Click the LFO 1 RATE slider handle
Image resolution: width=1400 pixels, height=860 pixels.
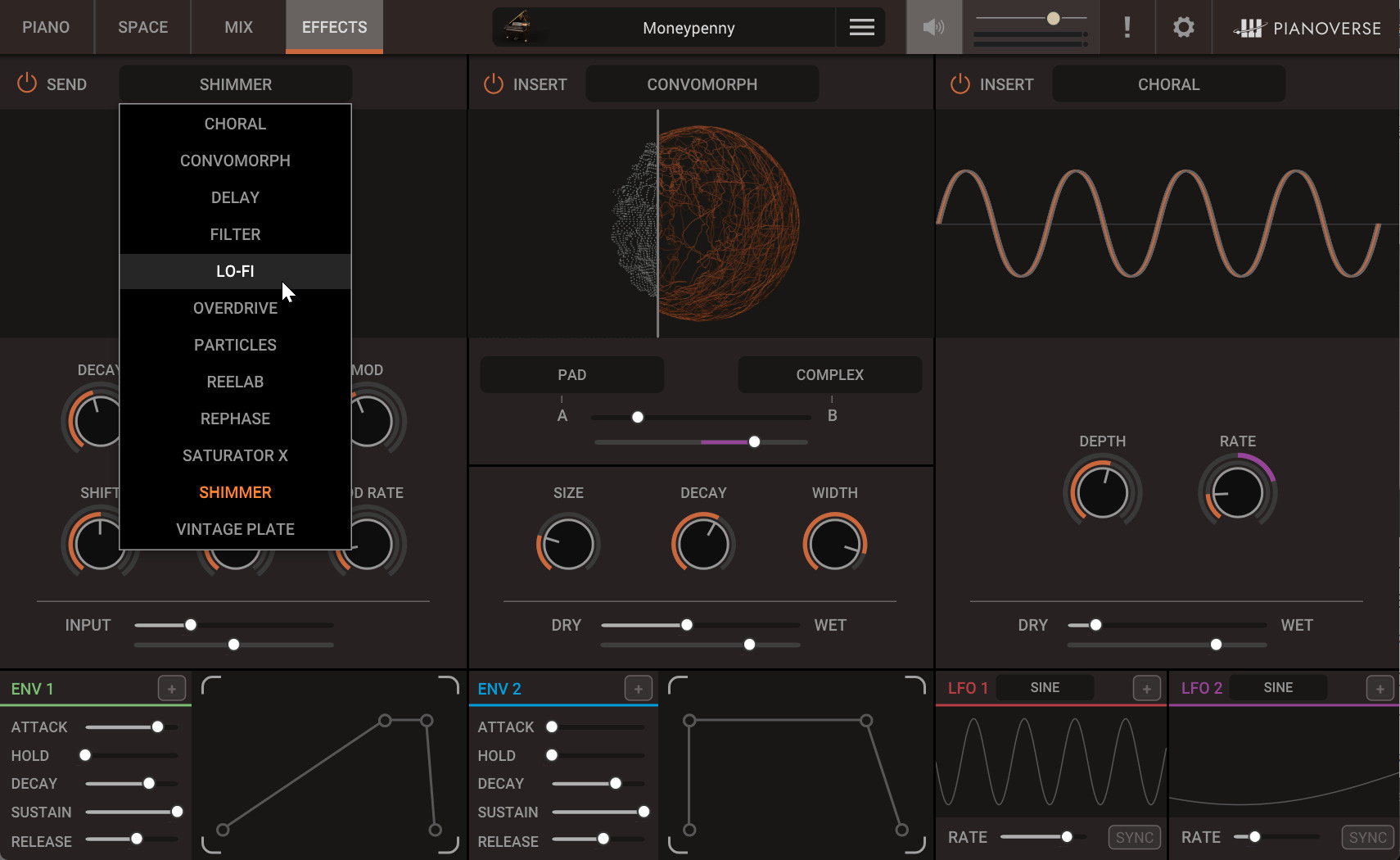[1067, 836]
